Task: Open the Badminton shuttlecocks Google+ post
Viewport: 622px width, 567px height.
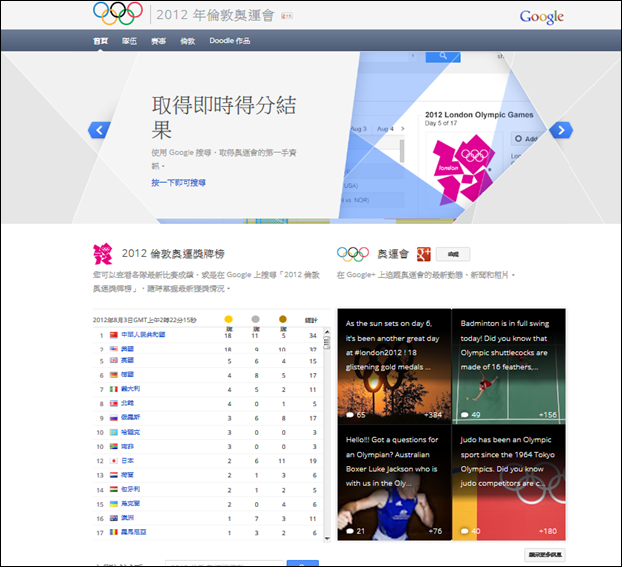Action: coord(509,366)
